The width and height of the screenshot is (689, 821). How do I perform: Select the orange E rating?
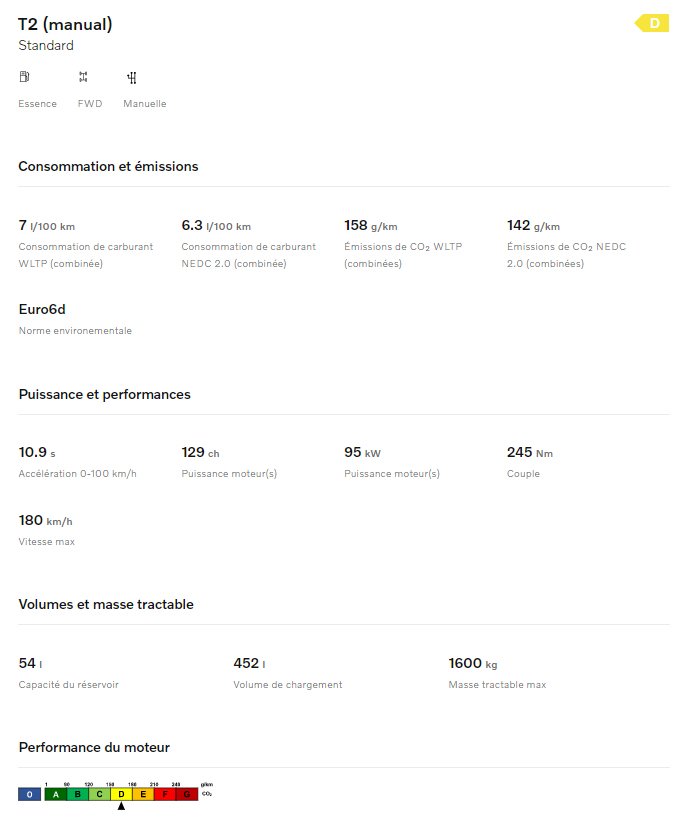[143, 794]
